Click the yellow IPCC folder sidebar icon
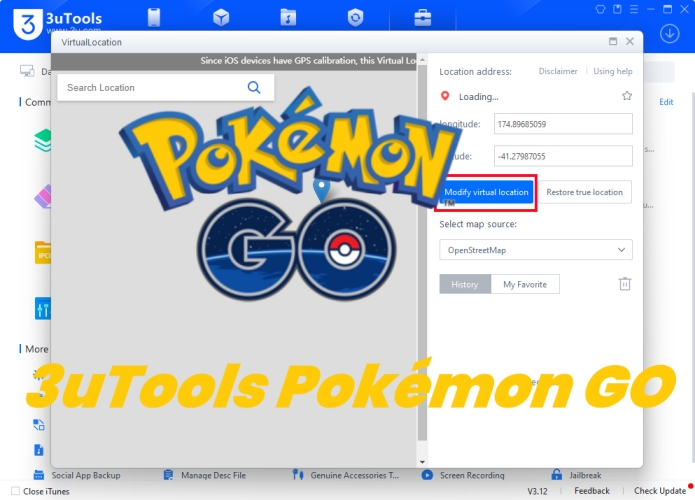This screenshot has height=500, width=695. click(x=43, y=252)
